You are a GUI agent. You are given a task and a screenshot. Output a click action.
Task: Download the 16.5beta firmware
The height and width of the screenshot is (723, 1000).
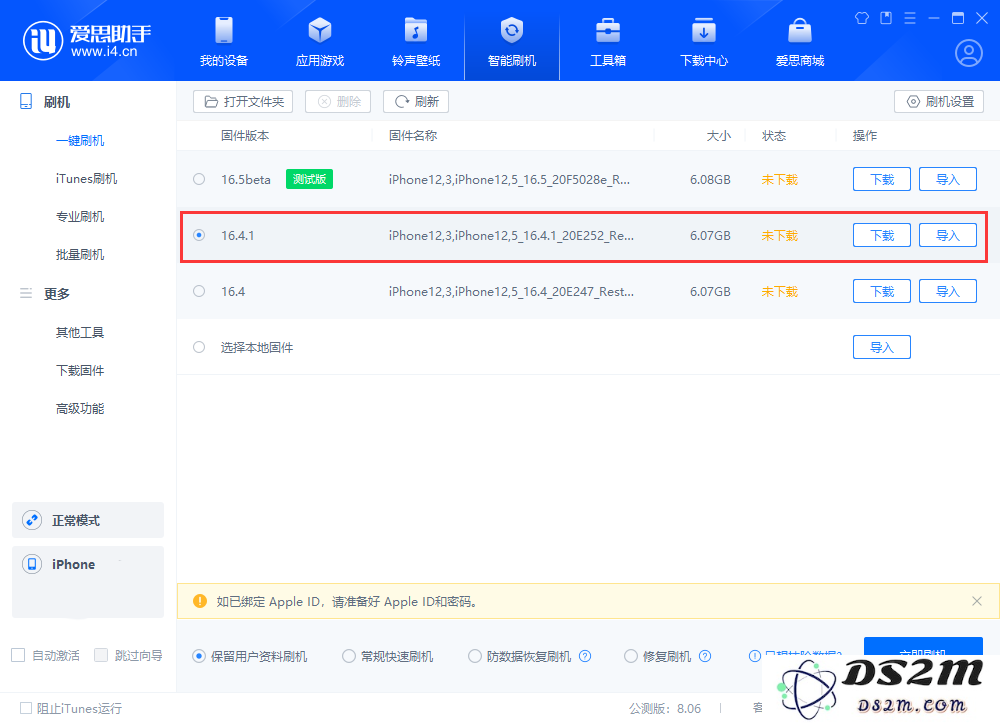[881, 179]
